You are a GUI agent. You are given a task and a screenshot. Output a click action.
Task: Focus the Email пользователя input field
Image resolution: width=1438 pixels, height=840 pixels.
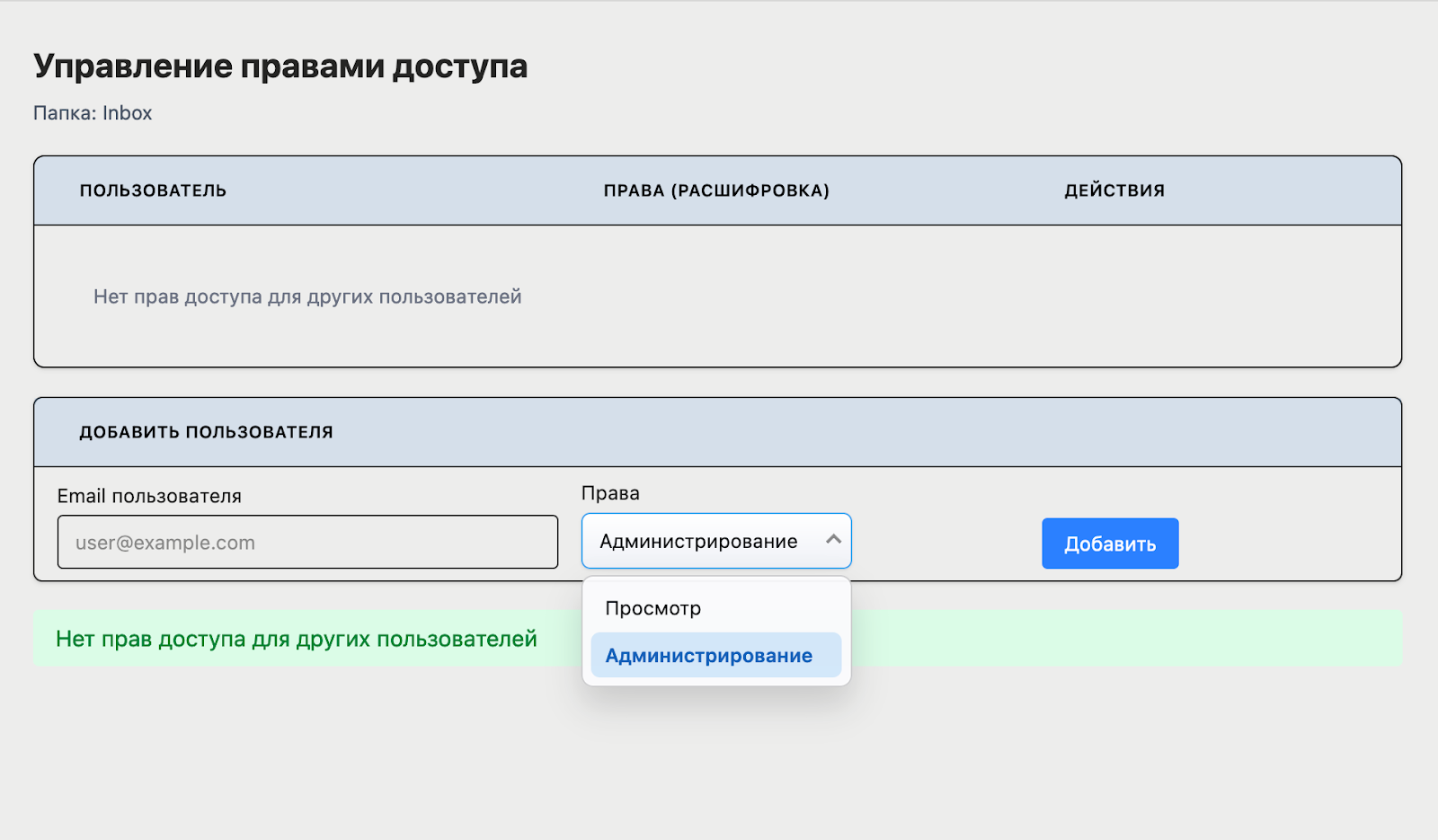pyautogui.click(x=307, y=542)
